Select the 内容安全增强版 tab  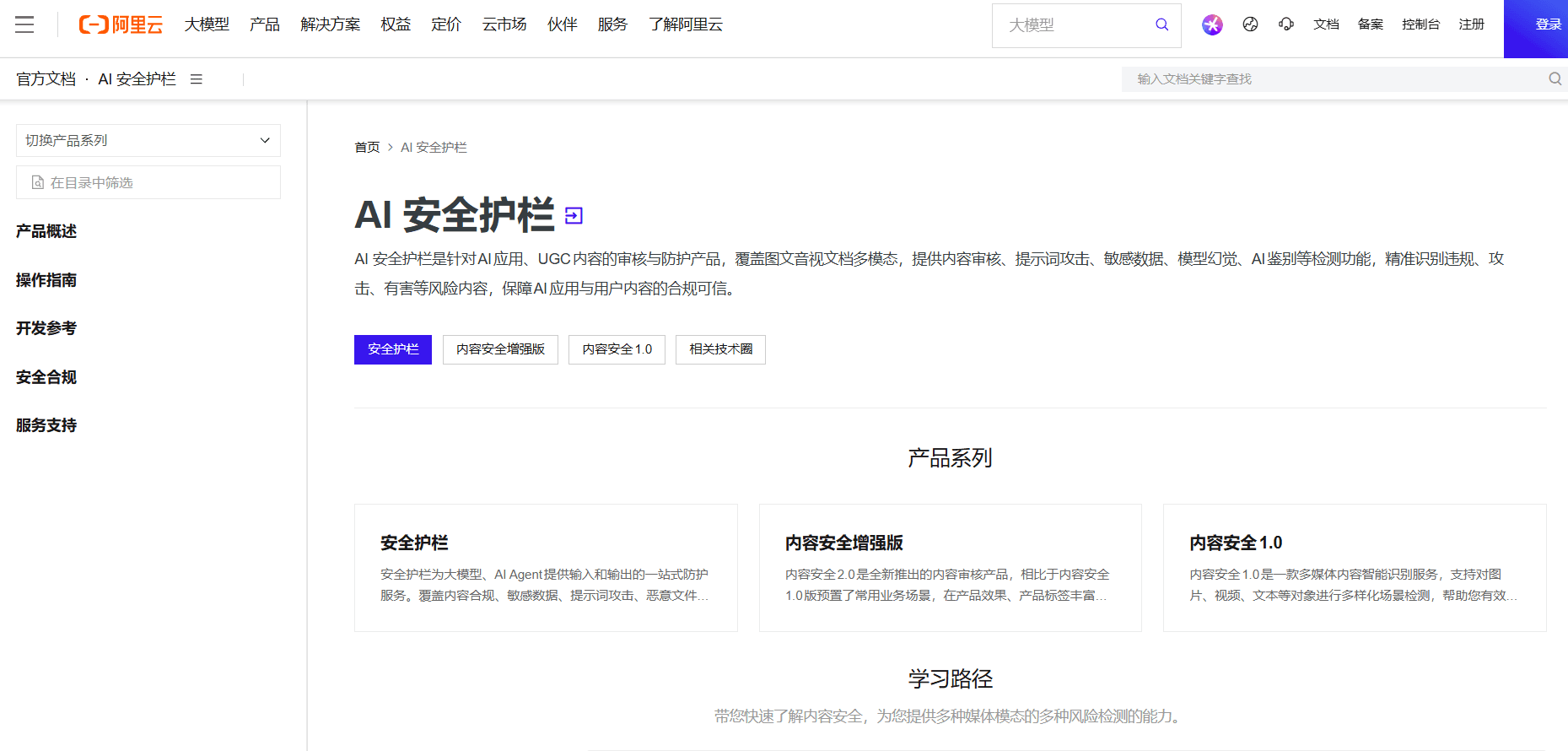pyautogui.click(x=500, y=349)
